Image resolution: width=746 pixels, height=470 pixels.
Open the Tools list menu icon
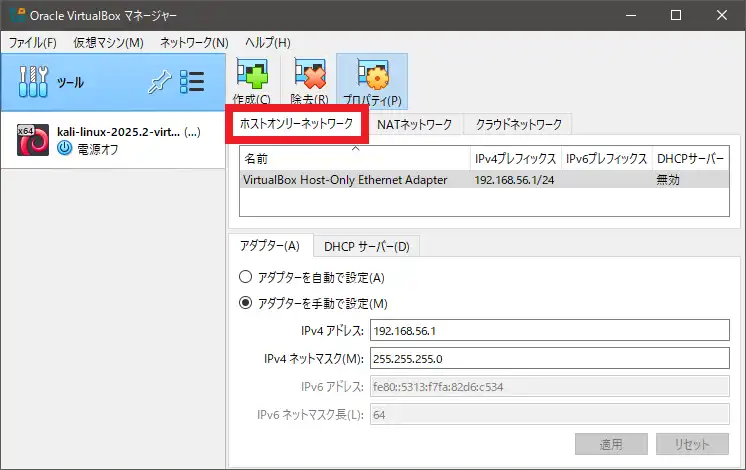192,82
